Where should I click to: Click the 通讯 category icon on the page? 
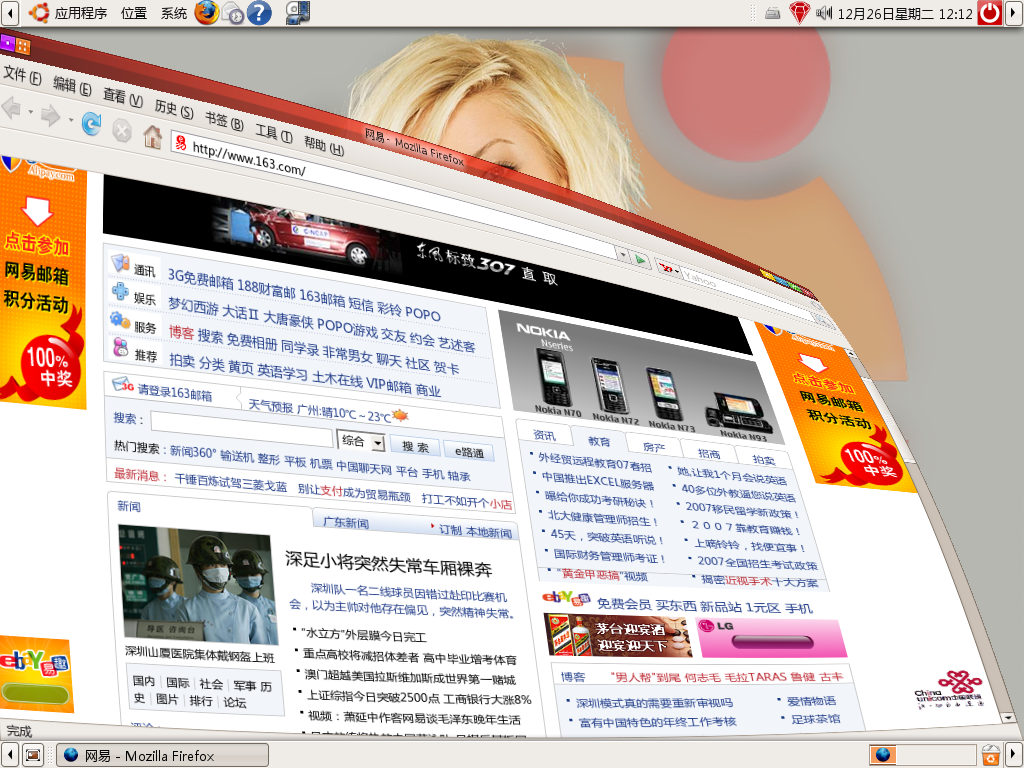pyautogui.click(x=120, y=263)
